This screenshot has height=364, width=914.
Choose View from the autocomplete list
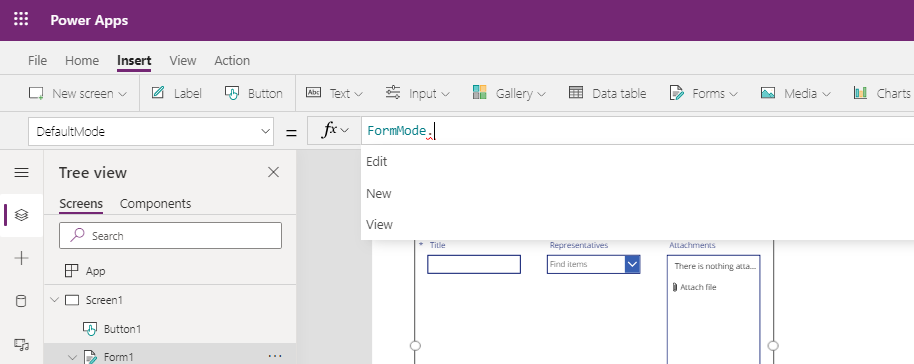pos(637,225)
